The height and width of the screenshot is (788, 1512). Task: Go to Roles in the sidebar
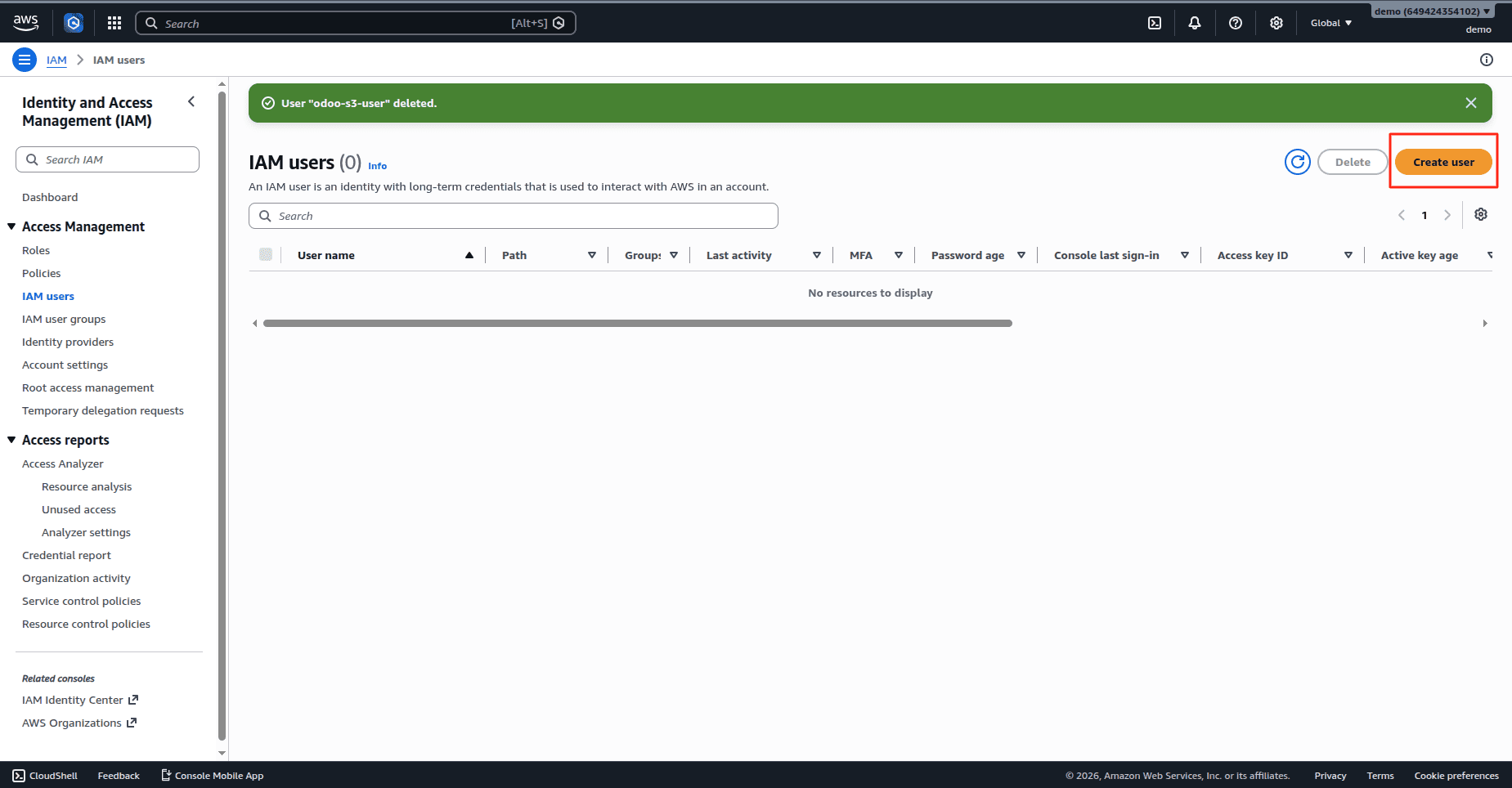pos(36,250)
